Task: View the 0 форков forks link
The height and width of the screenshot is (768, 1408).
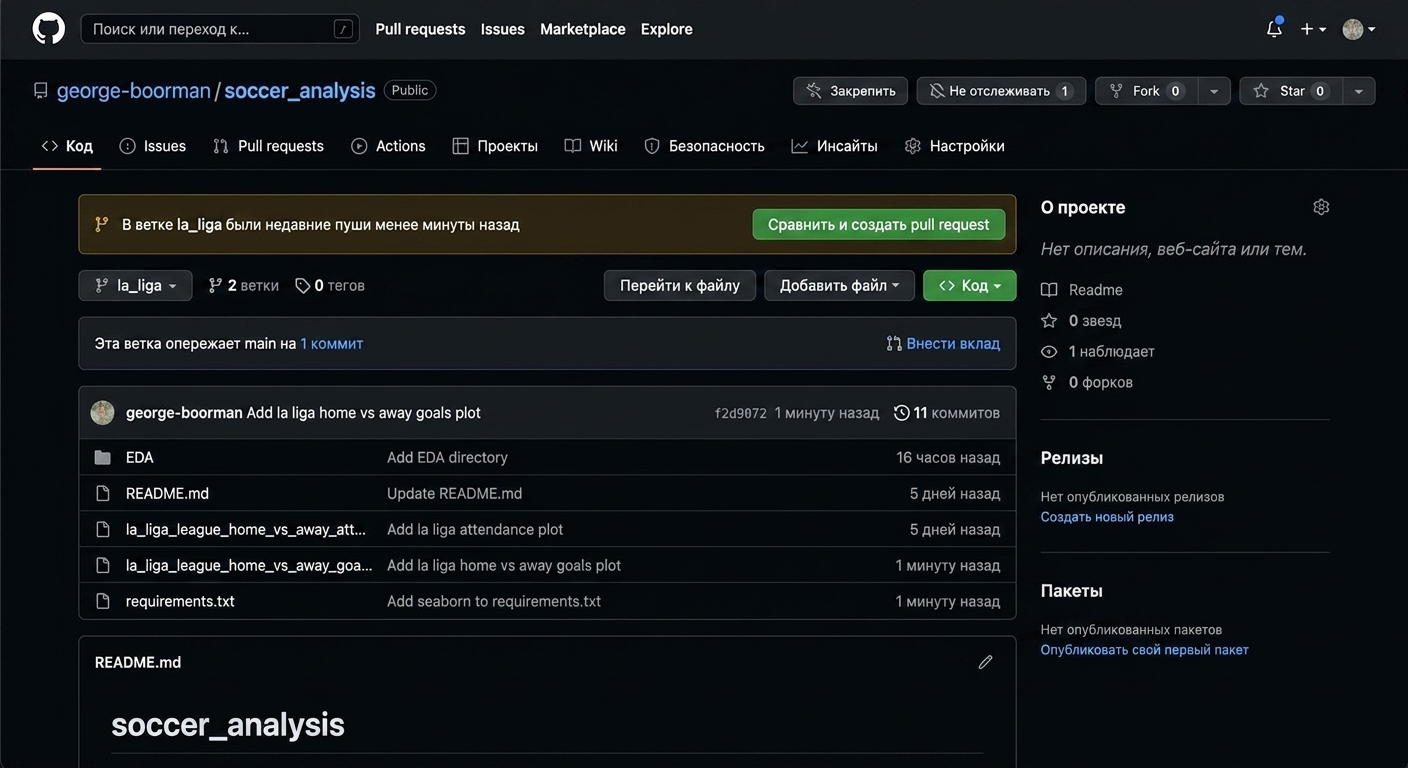Action: pyautogui.click(x=1087, y=382)
